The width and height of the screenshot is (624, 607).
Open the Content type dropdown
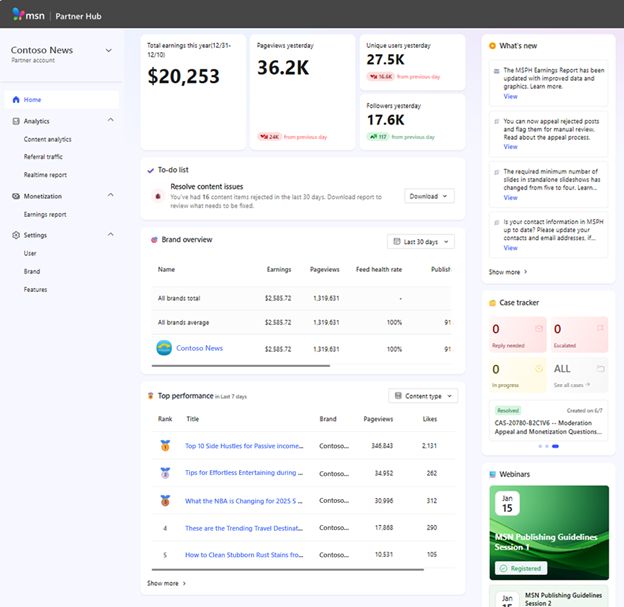click(x=422, y=396)
